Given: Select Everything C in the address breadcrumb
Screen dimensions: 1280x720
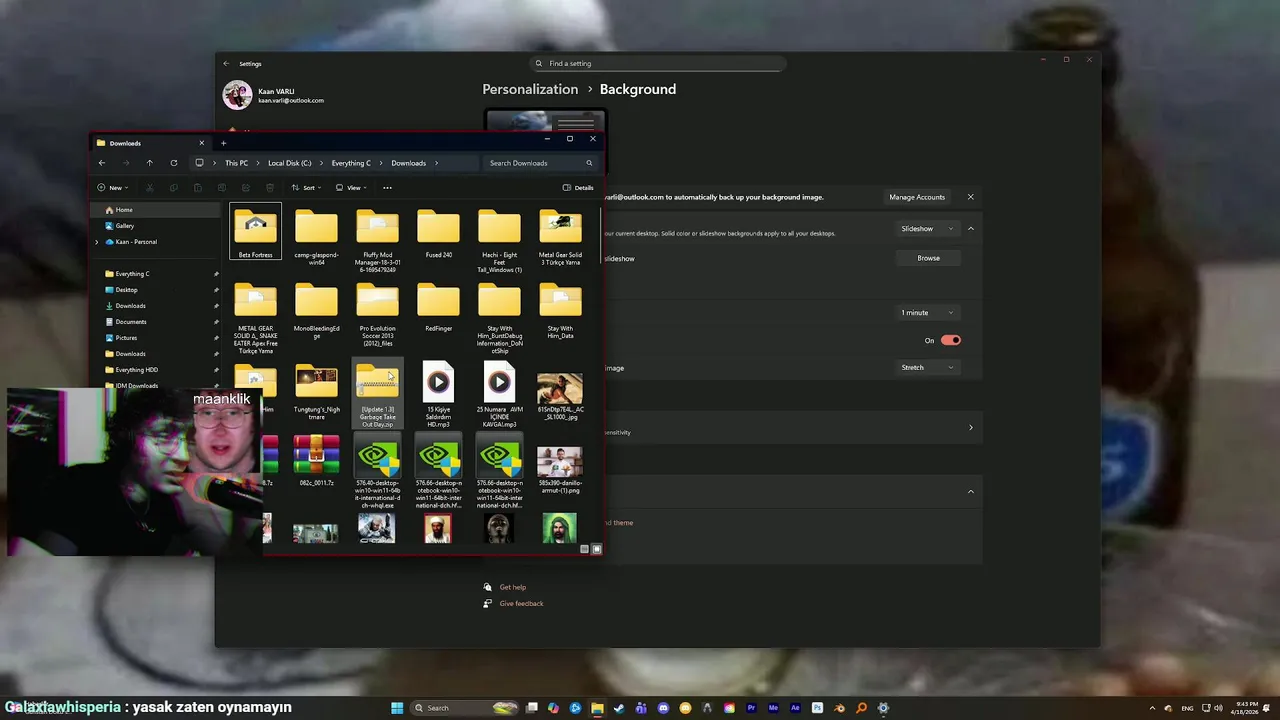Looking at the screenshot, I should [351, 163].
